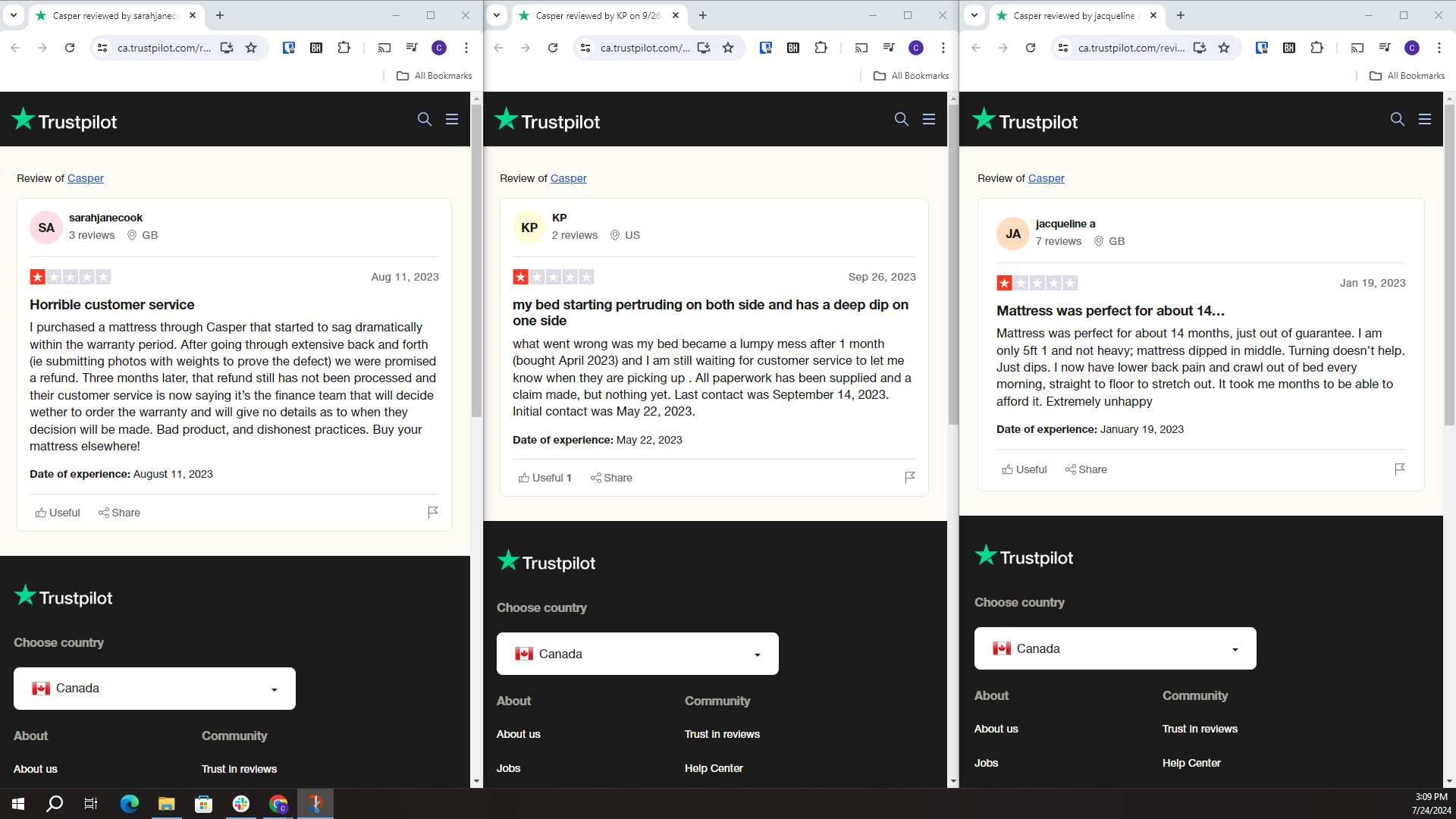The height and width of the screenshot is (819, 1456).
Task: Open a new tab in the right window
Action: [1181, 15]
